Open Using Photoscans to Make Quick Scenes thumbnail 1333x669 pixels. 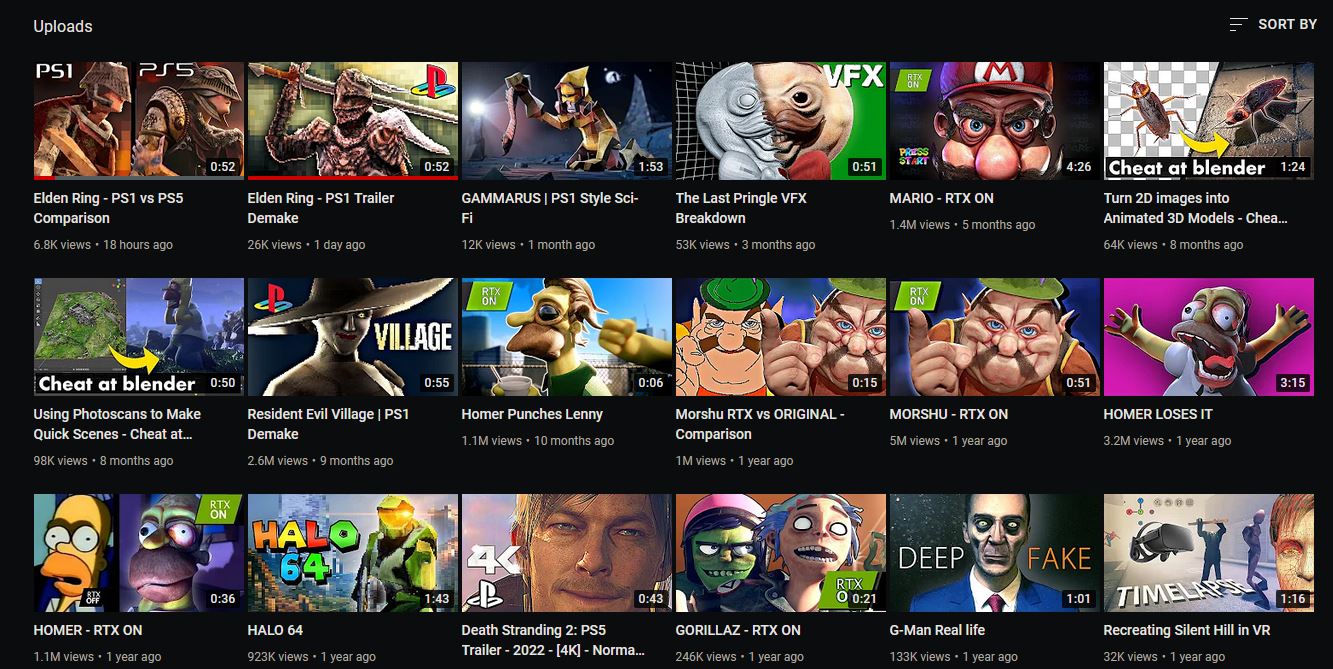138,336
